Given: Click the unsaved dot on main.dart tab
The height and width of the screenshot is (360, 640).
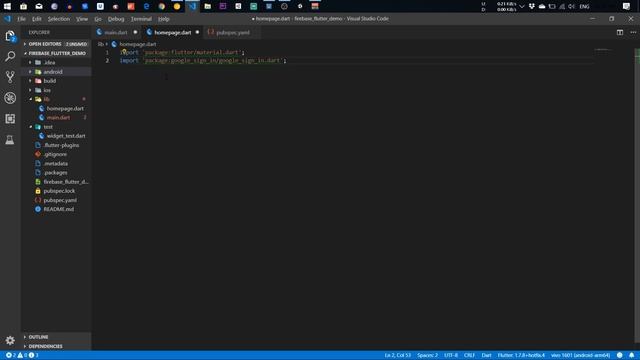Looking at the screenshot, I should [136, 32].
